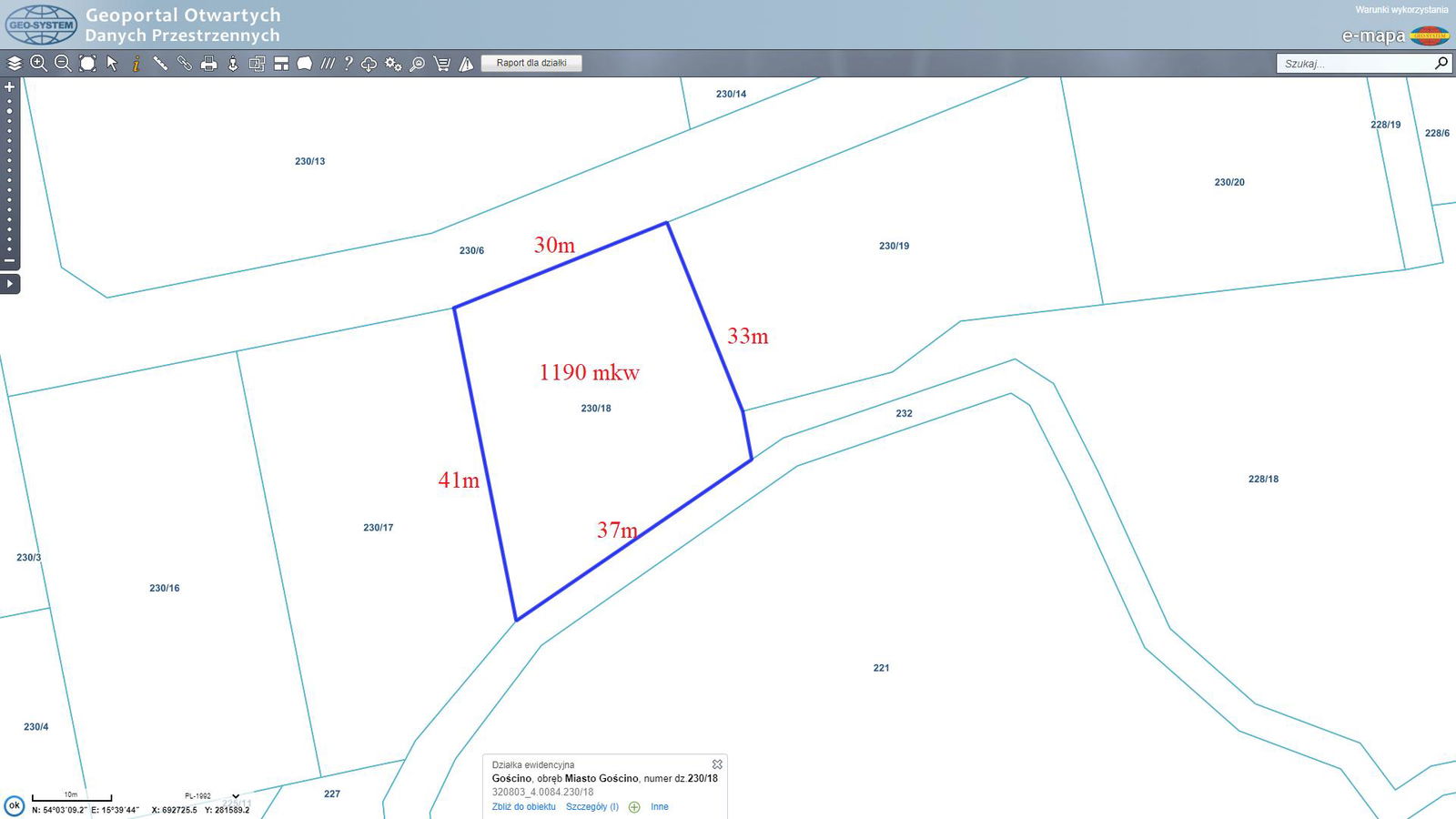Select the ruler measure tool
The image size is (1456, 819).
(x=160, y=64)
